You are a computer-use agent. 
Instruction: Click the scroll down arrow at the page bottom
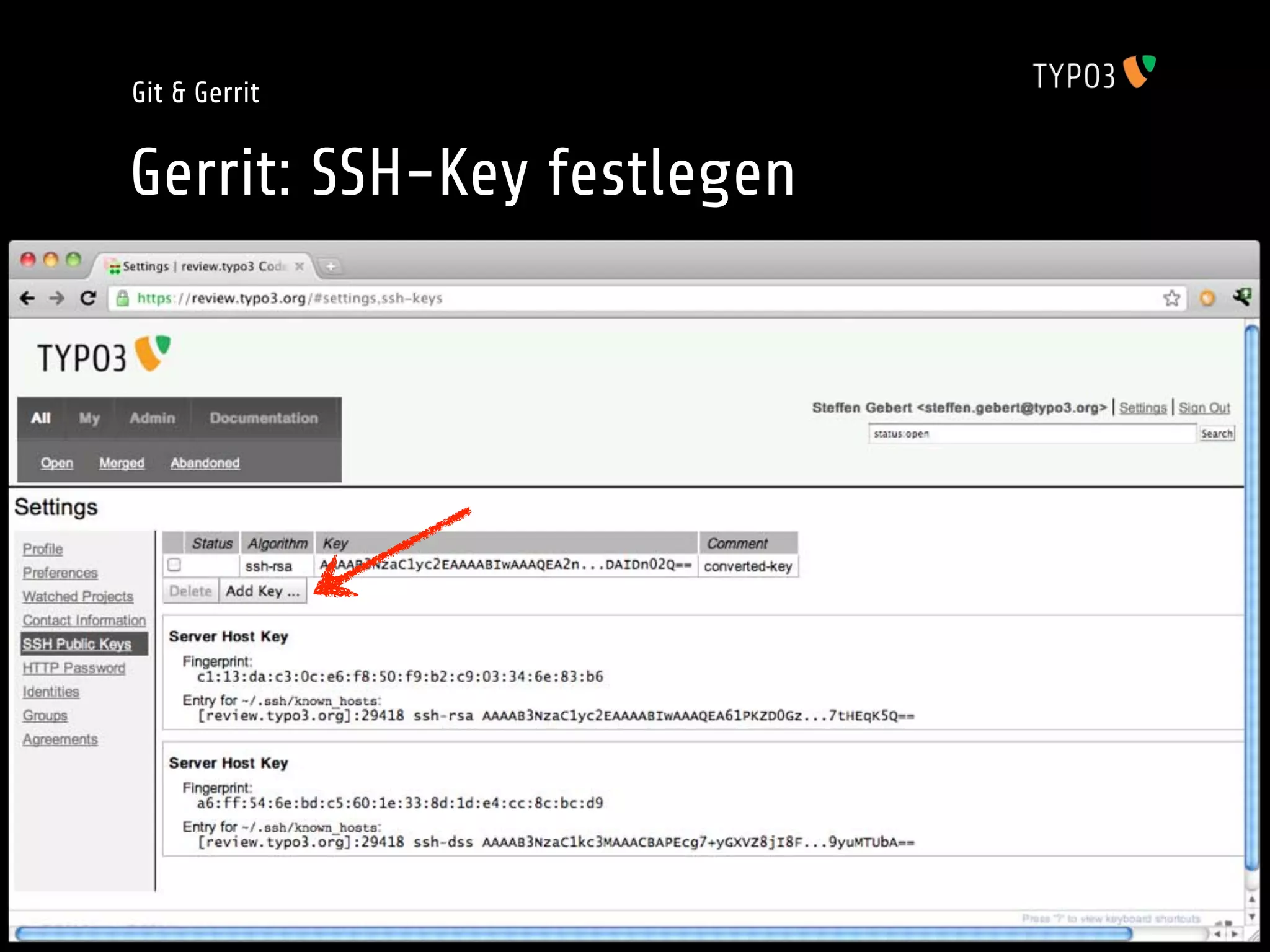tap(1252, 917)
